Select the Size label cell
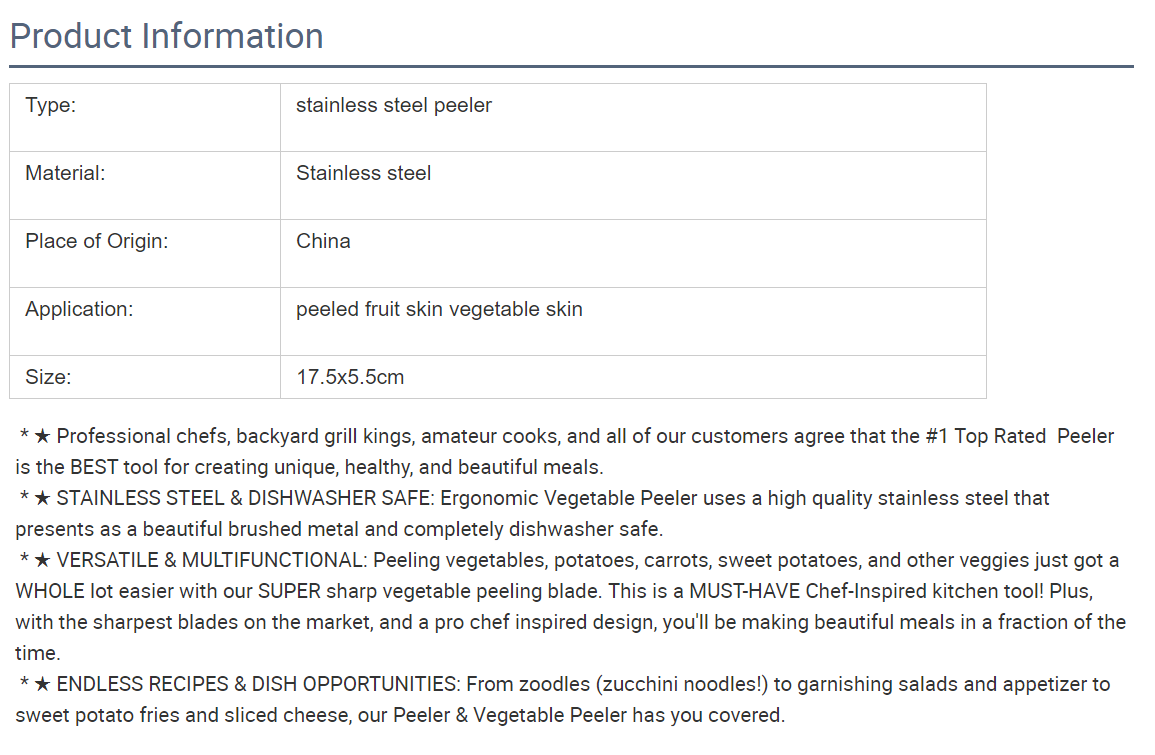This screenshot has height=755, width=1155. pyautogui.click(x=145, y=377)
